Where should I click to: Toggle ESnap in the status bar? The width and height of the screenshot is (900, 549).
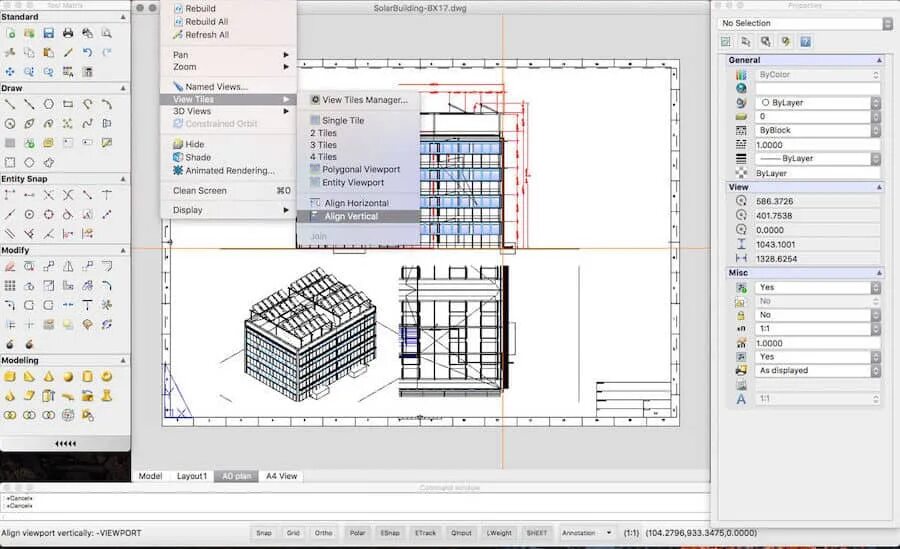pos(390,533)
